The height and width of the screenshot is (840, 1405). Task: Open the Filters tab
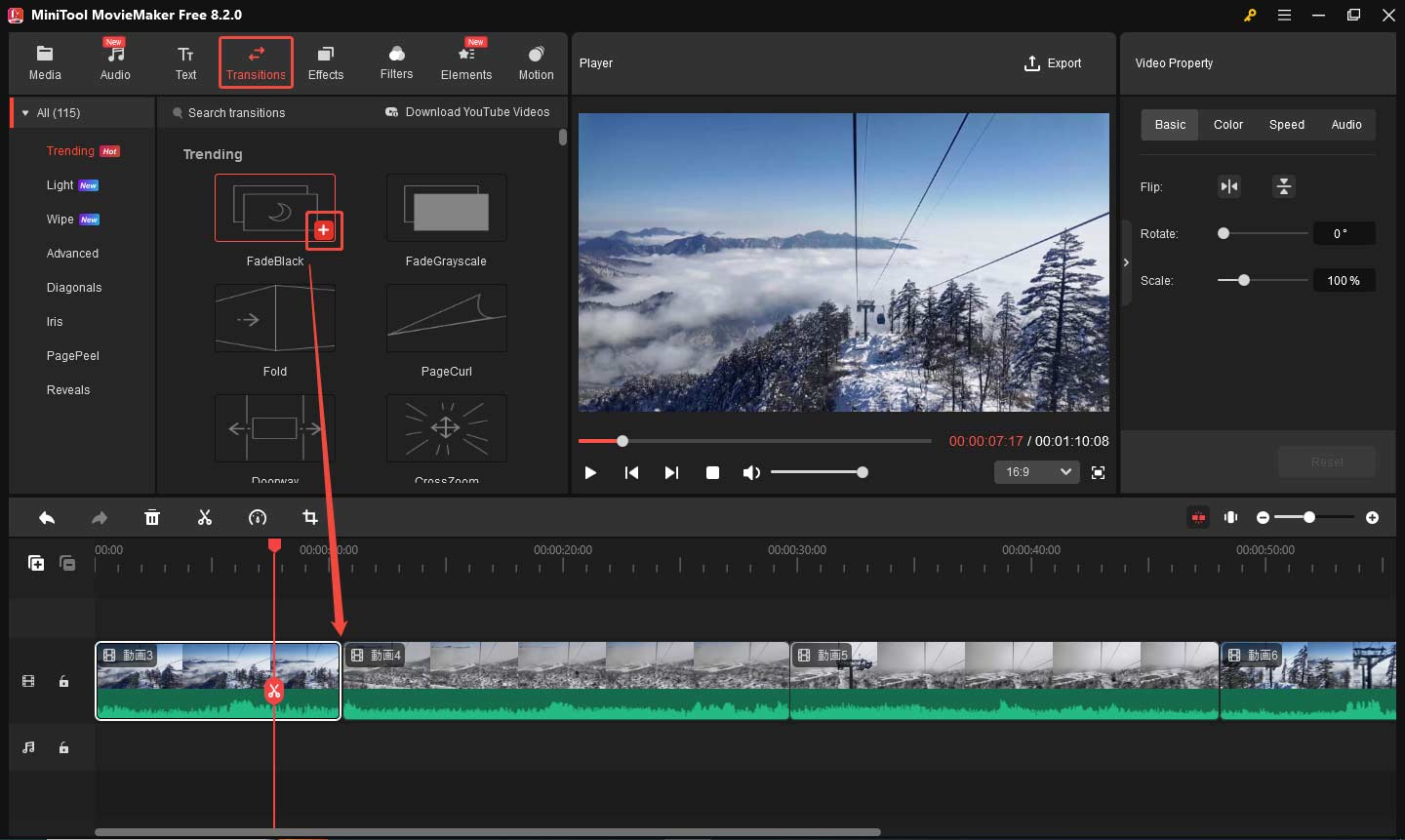pyautogui.click(x=396, y=62)
